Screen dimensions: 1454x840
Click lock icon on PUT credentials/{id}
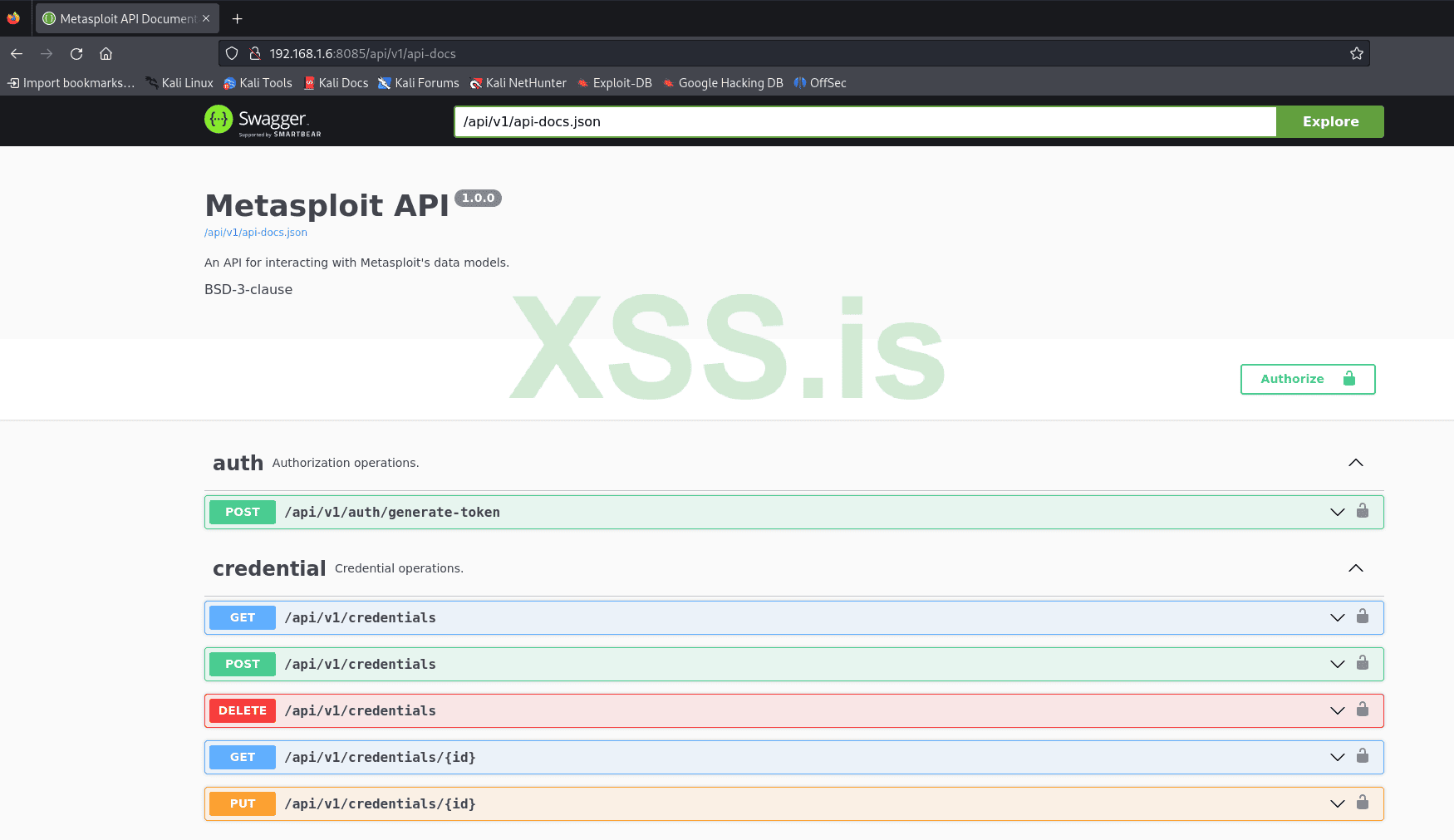pyautogui.click(x=1363, y=803)
